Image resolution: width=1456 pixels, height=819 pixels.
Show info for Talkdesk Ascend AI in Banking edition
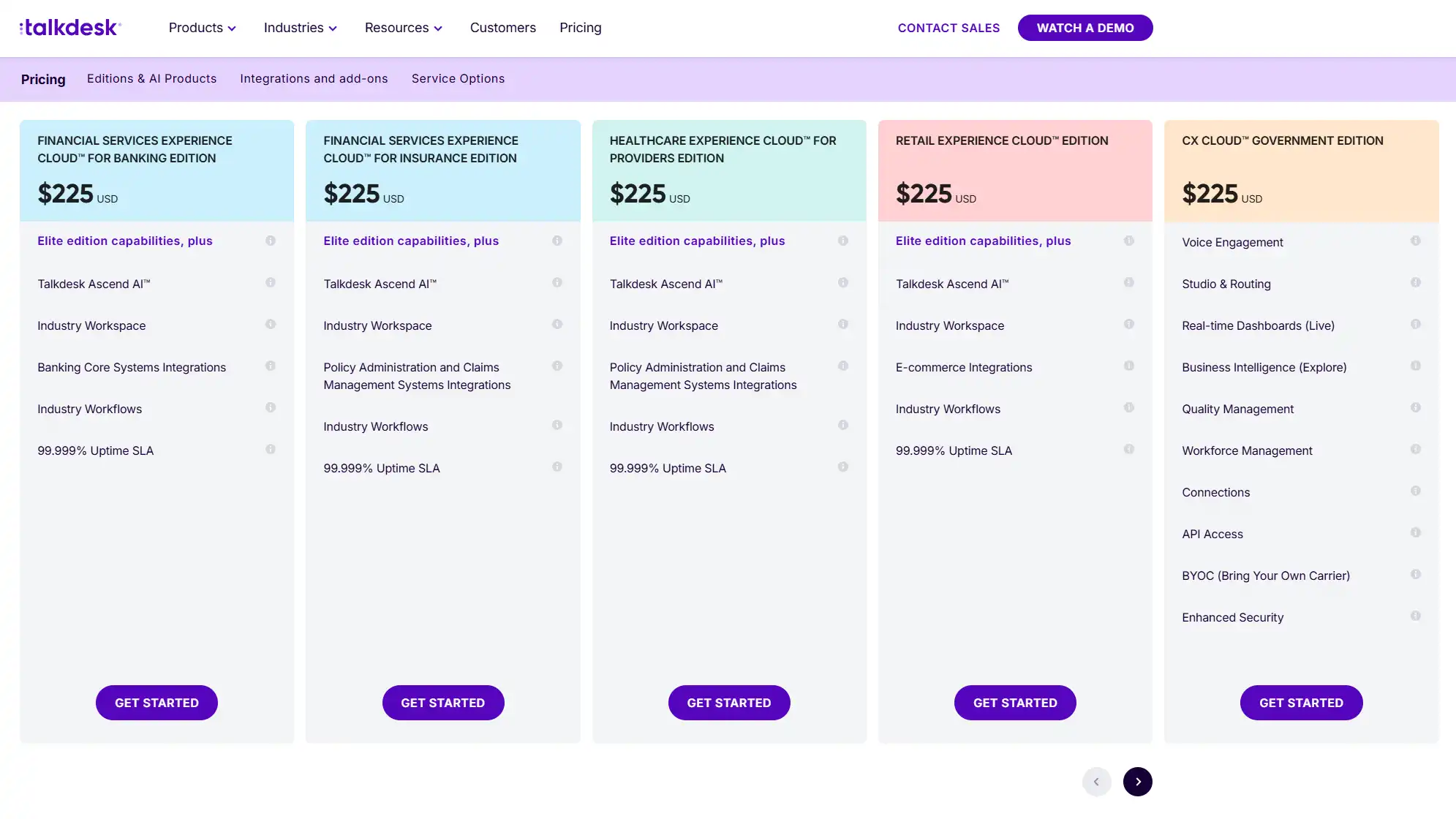pyautogui.click(x=271, y=282)
